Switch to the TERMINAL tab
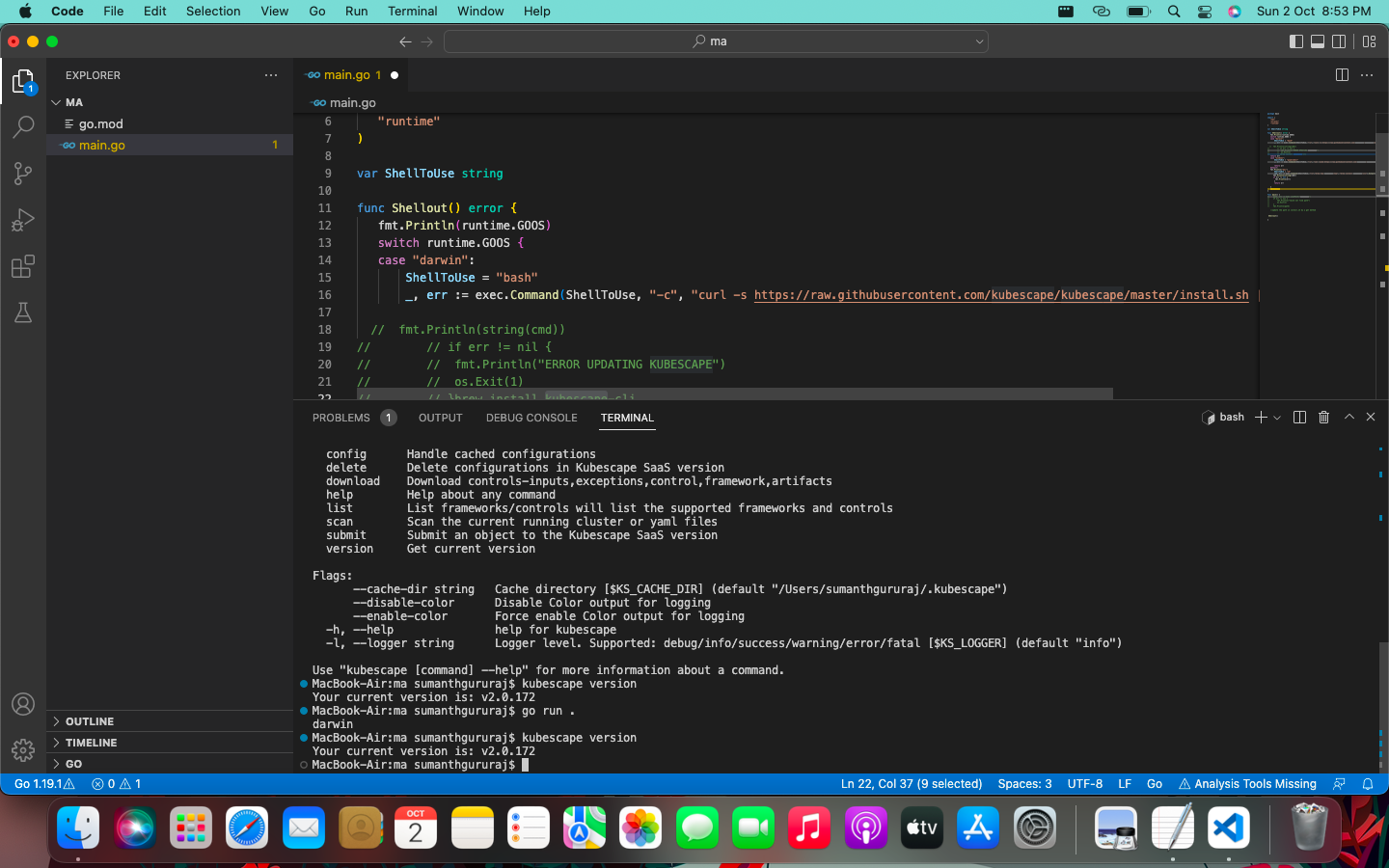 click(x=627, y=418)
